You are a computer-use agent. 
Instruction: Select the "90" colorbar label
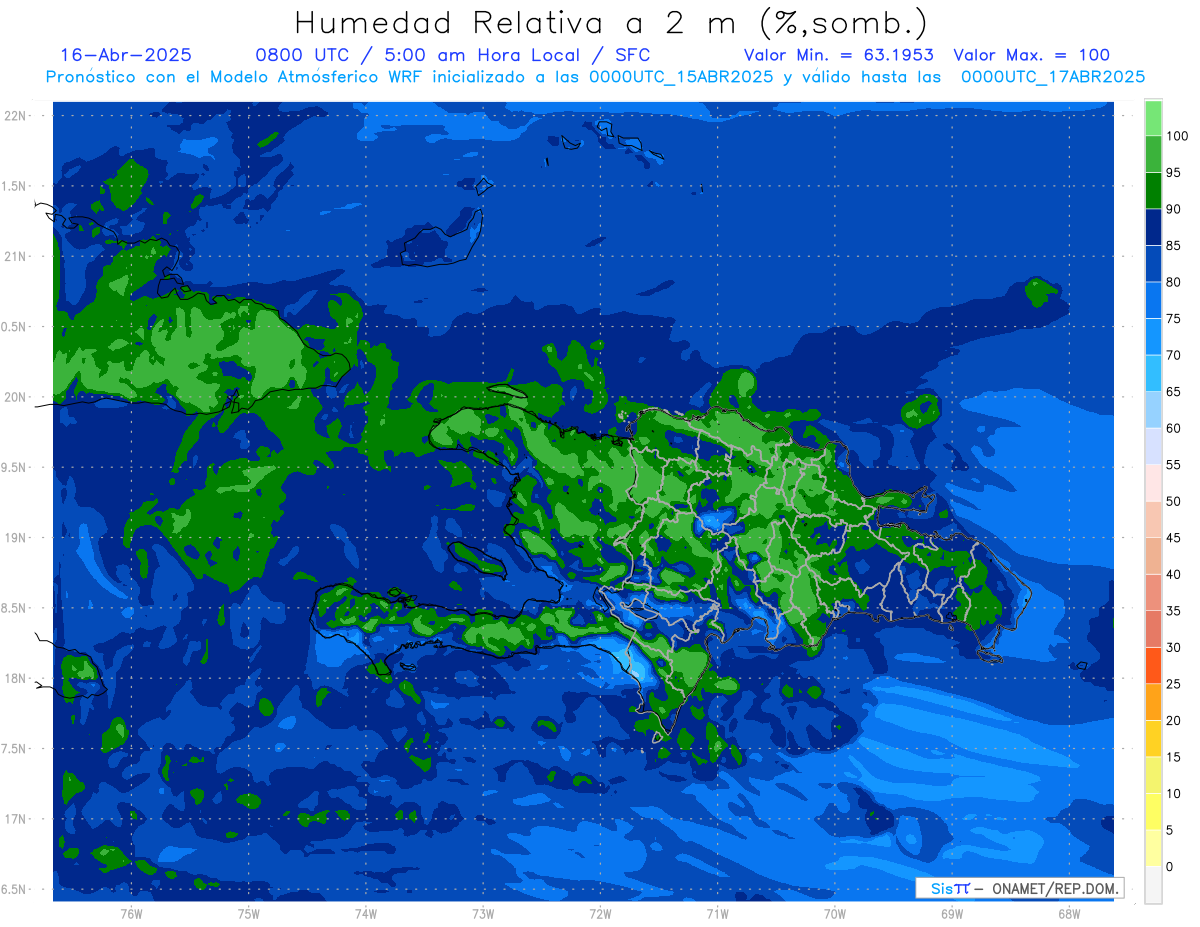point(1173,209)
